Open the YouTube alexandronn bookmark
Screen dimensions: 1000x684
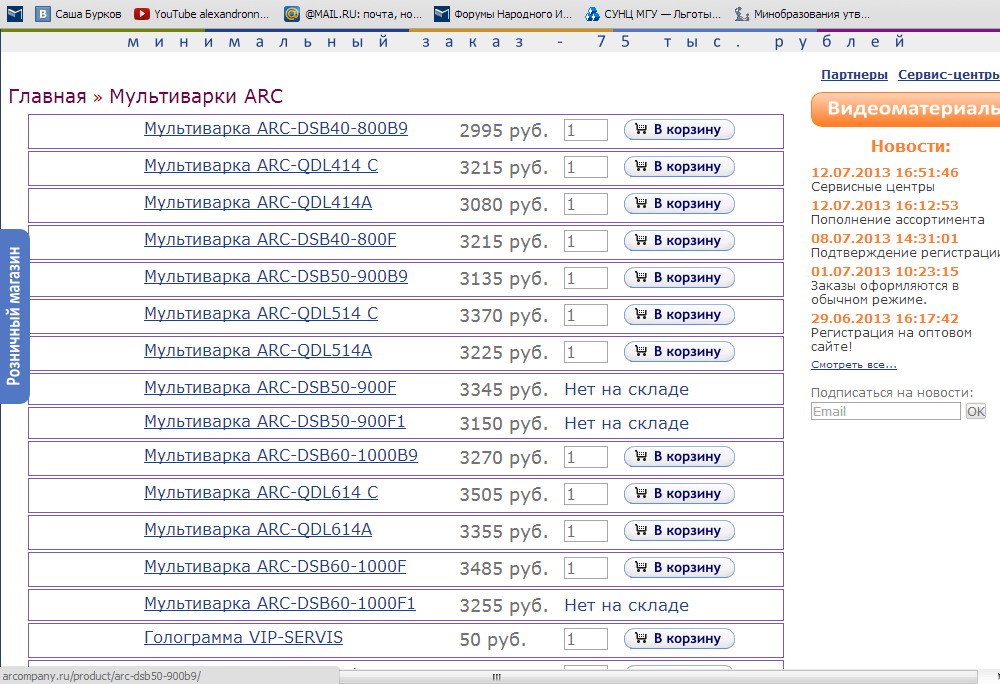202,13
